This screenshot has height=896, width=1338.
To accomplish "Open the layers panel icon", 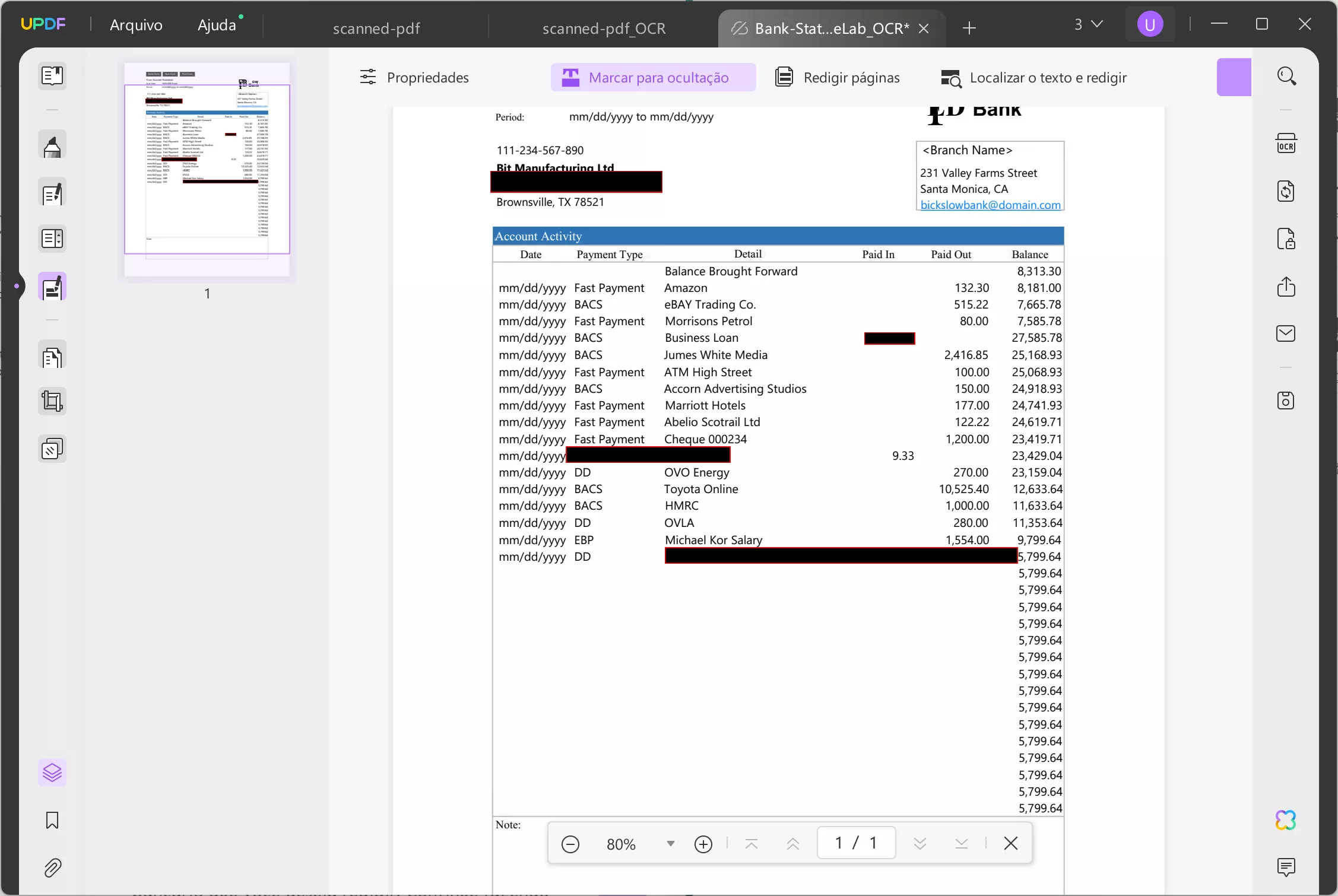I will point(52,773).
